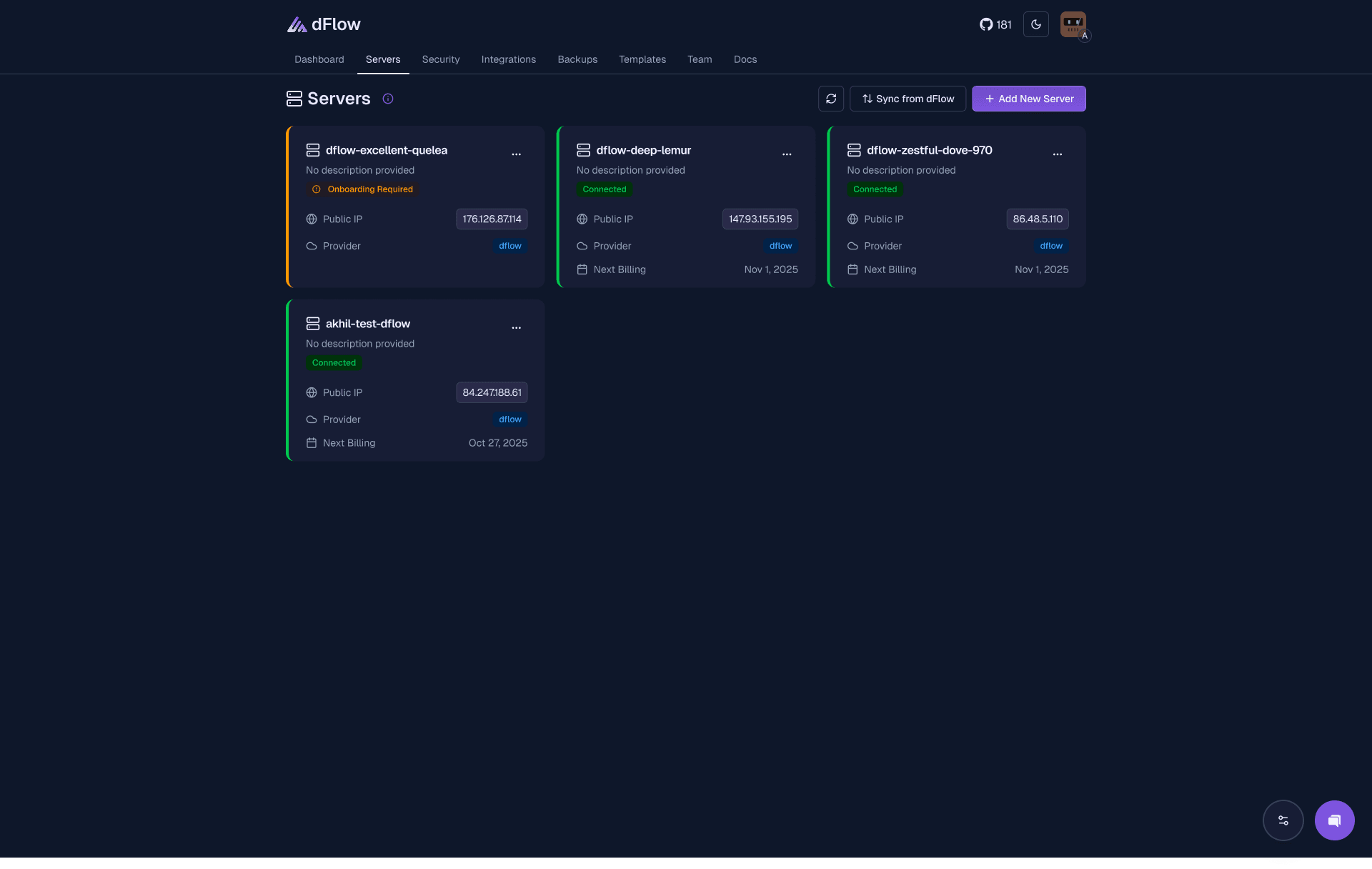Click the Onboarding Required badge on dflow-excellent-quelea

tap(362, 189)
